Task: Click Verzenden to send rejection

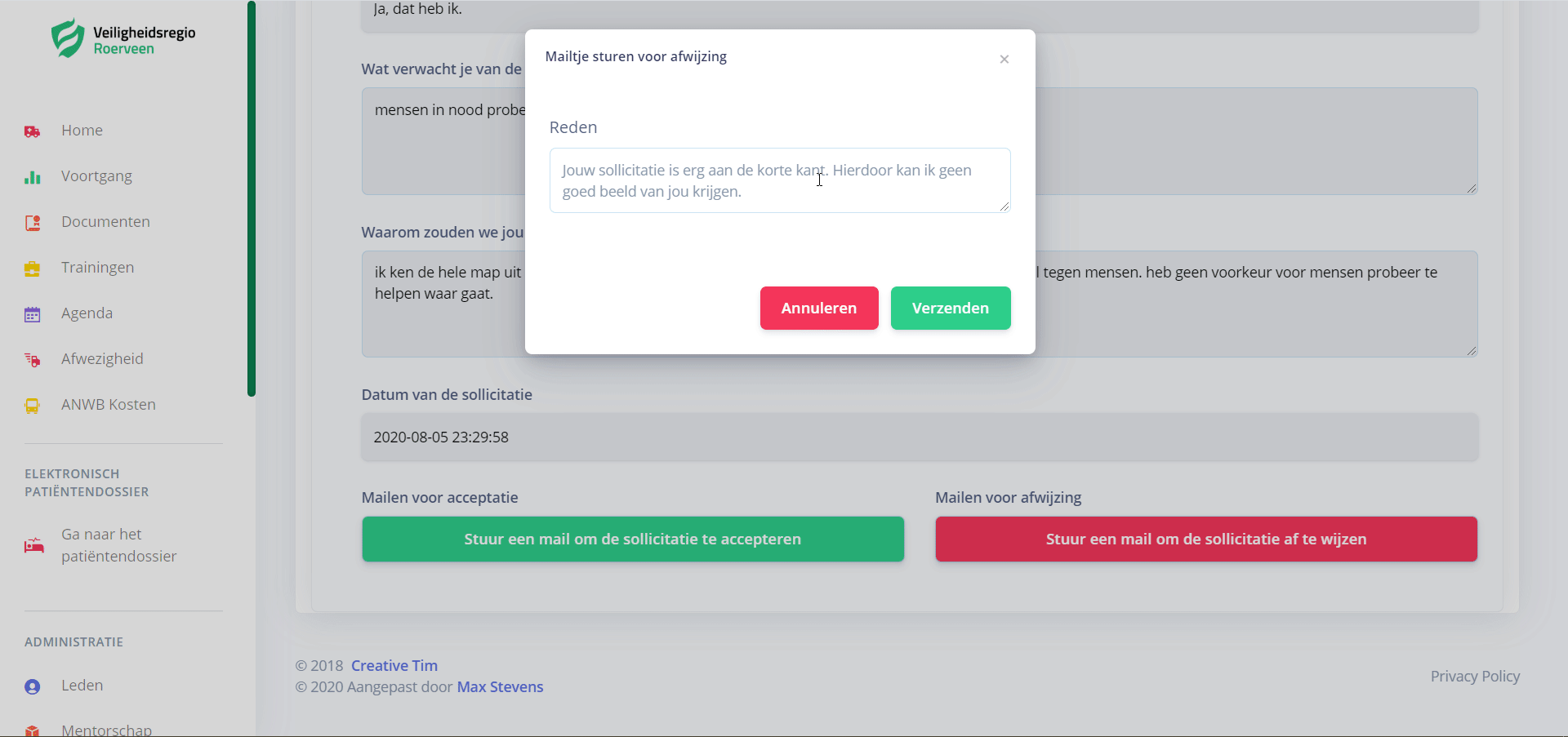Action: [x=950, y=309]
